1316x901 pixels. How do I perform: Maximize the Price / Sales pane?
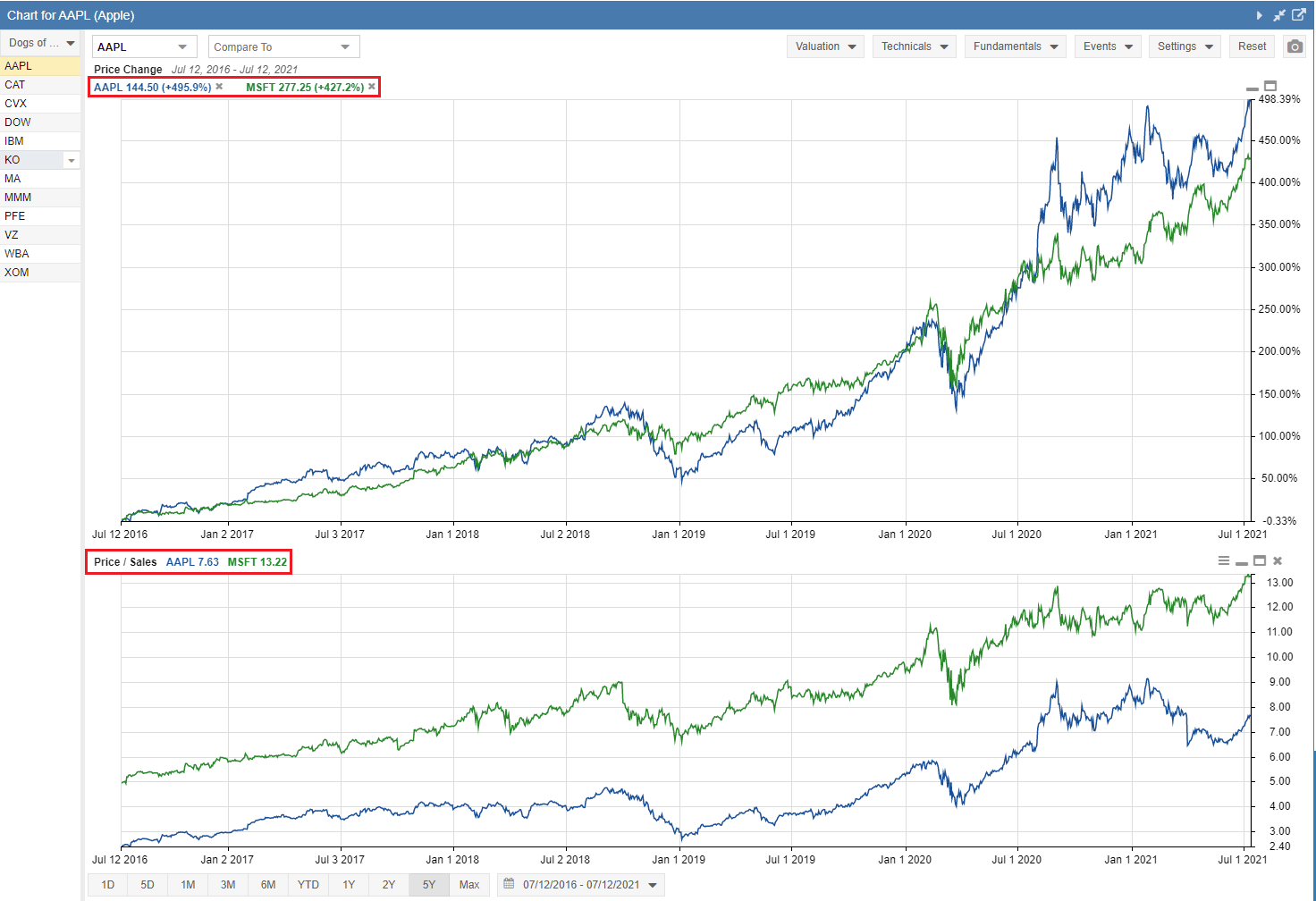pos(1260,560)
